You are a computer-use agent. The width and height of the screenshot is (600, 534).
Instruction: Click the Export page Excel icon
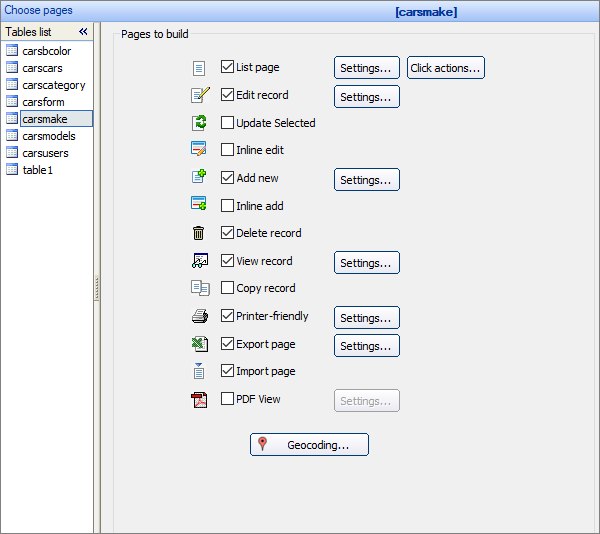[200, 344]
